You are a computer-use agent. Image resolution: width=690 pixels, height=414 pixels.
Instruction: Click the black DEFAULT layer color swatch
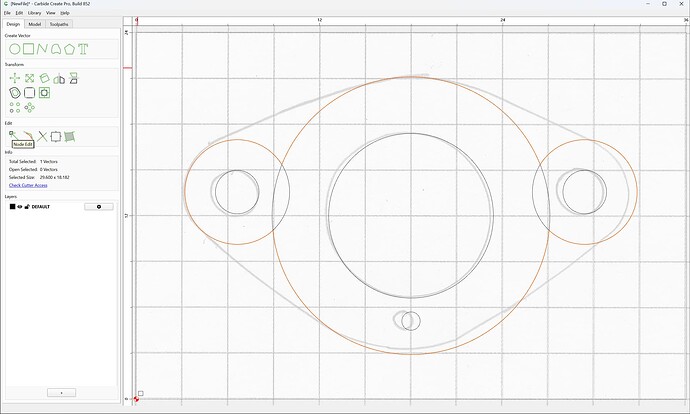pyautogui.click(x=12, y=207)
